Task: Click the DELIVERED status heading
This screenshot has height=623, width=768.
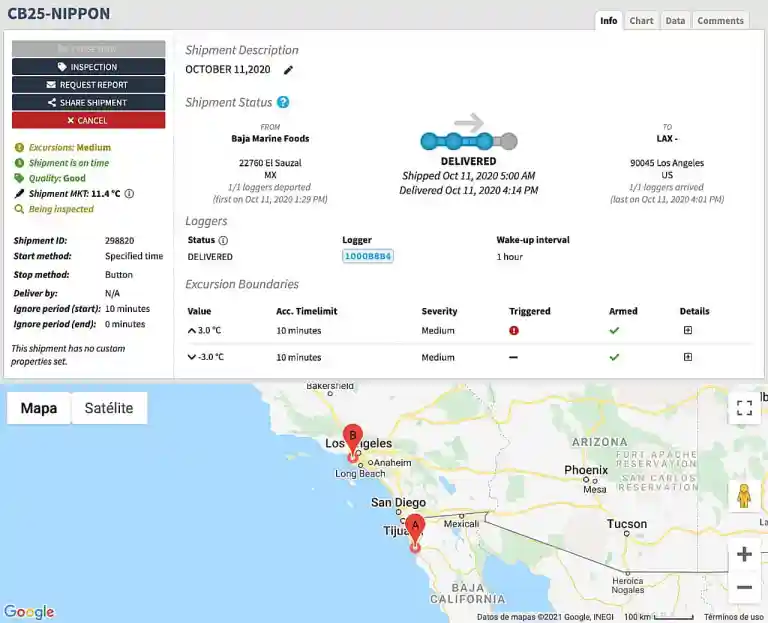Action: [468, 161]
